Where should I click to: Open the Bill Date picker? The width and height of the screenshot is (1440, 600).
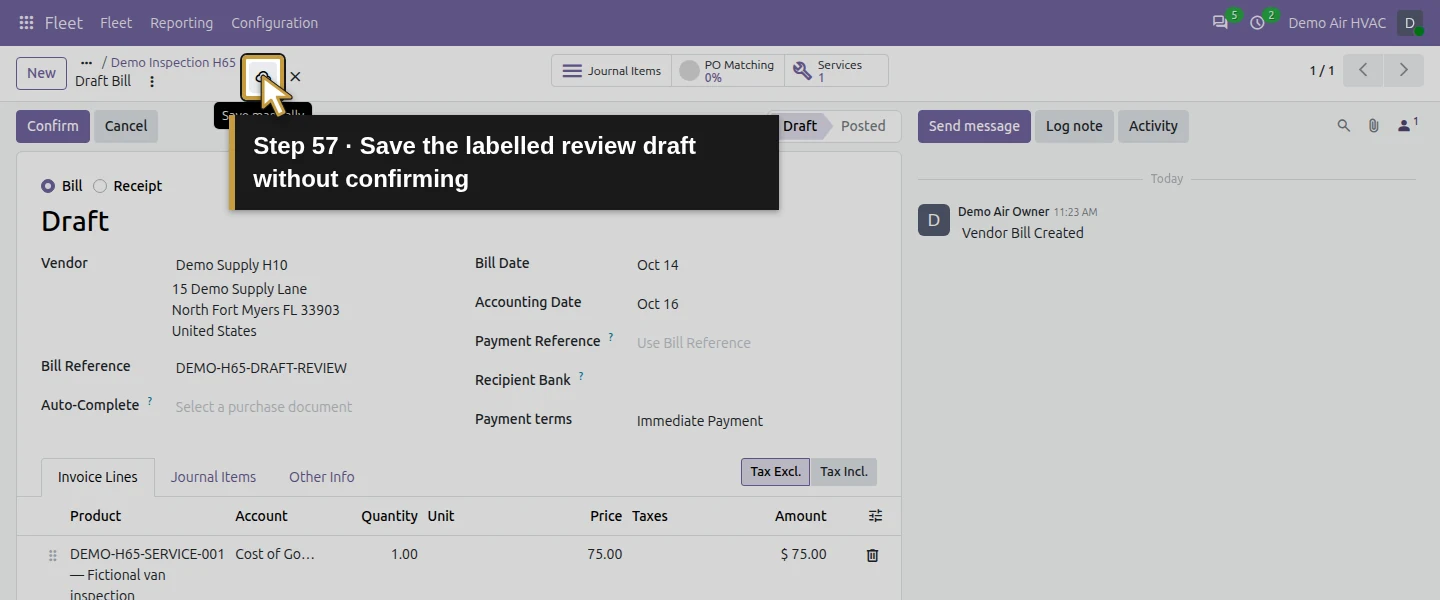(755, 265)
